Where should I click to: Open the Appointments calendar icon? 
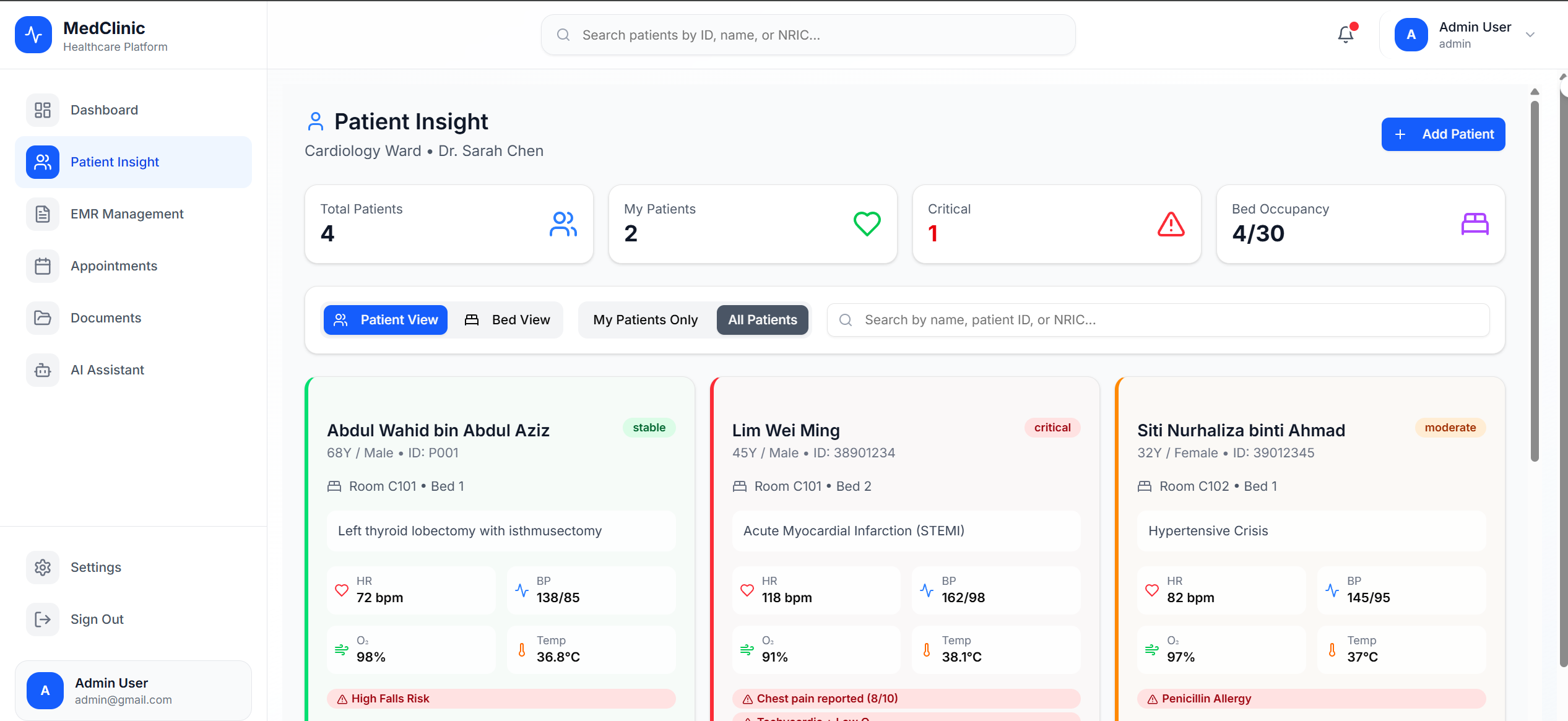coord(43,266)
